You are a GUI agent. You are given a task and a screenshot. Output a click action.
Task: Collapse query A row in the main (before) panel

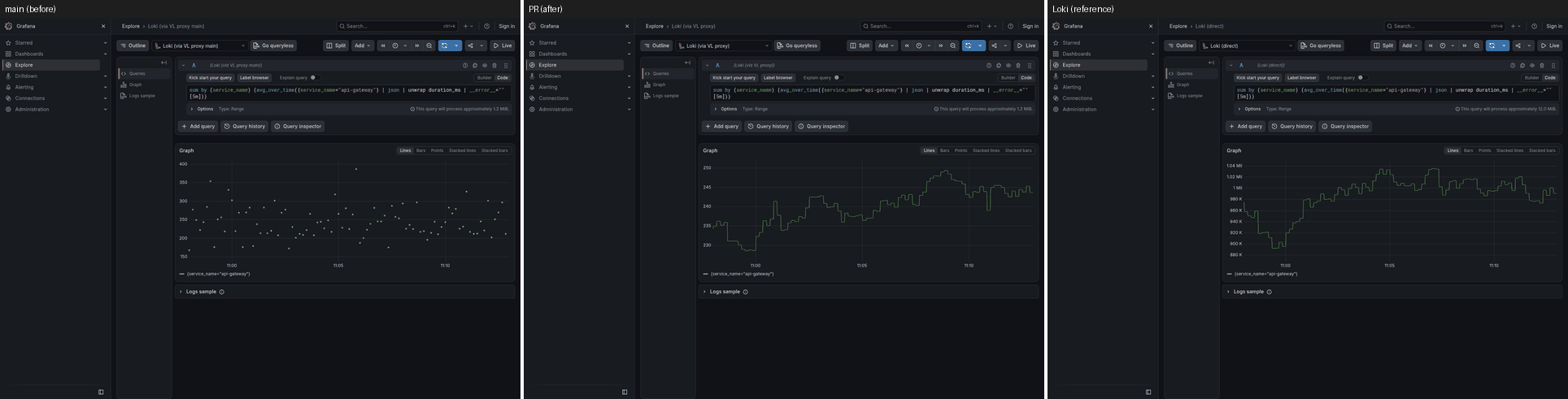coord(184,65)
